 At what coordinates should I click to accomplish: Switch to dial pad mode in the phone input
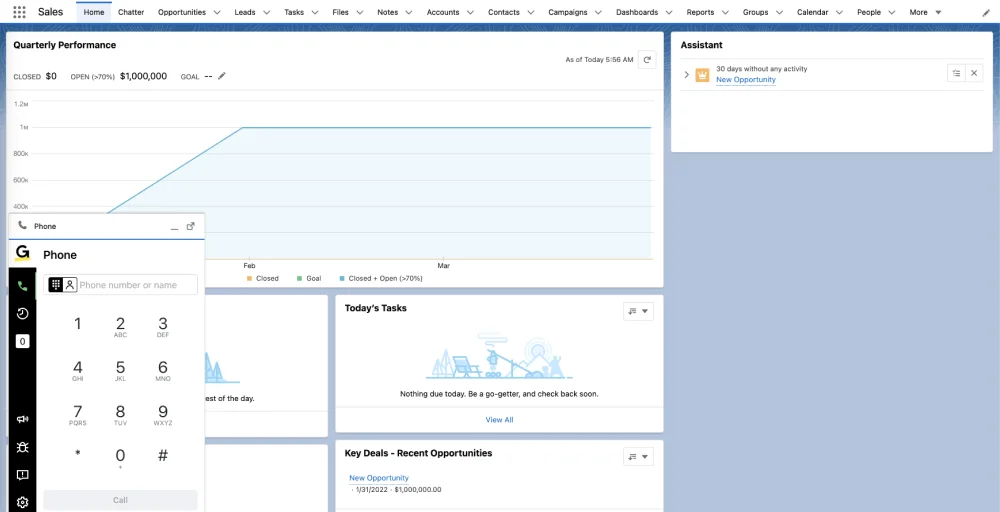point(55,285)
